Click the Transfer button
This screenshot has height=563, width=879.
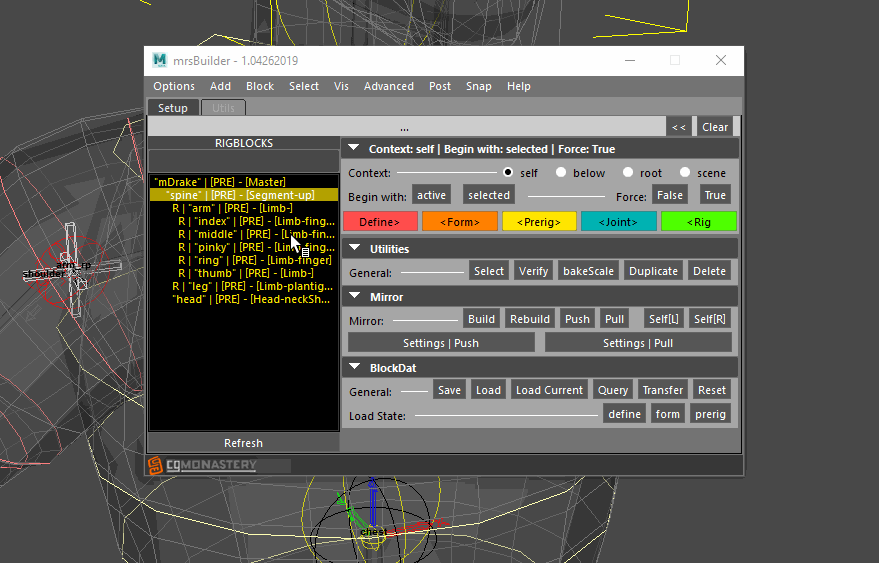click(663, 390)
